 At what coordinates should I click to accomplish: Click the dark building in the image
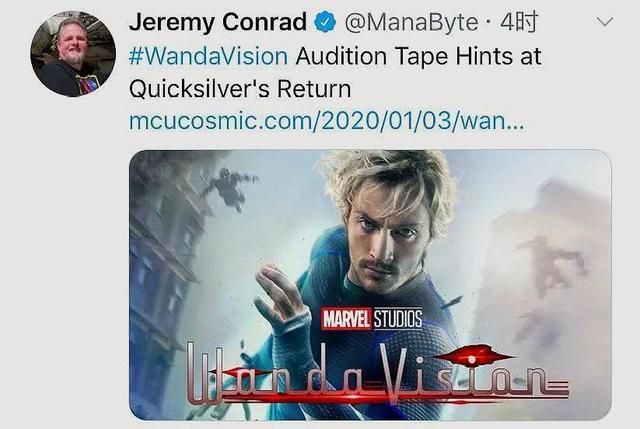(x=165, y=261)
